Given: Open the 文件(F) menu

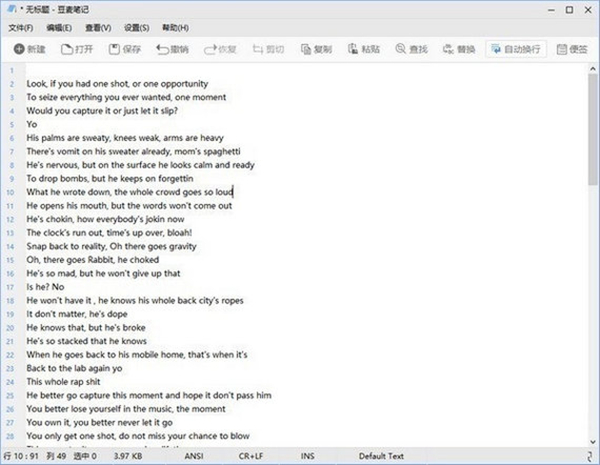Looking at the screenshot, I should (x=21, y=27).
